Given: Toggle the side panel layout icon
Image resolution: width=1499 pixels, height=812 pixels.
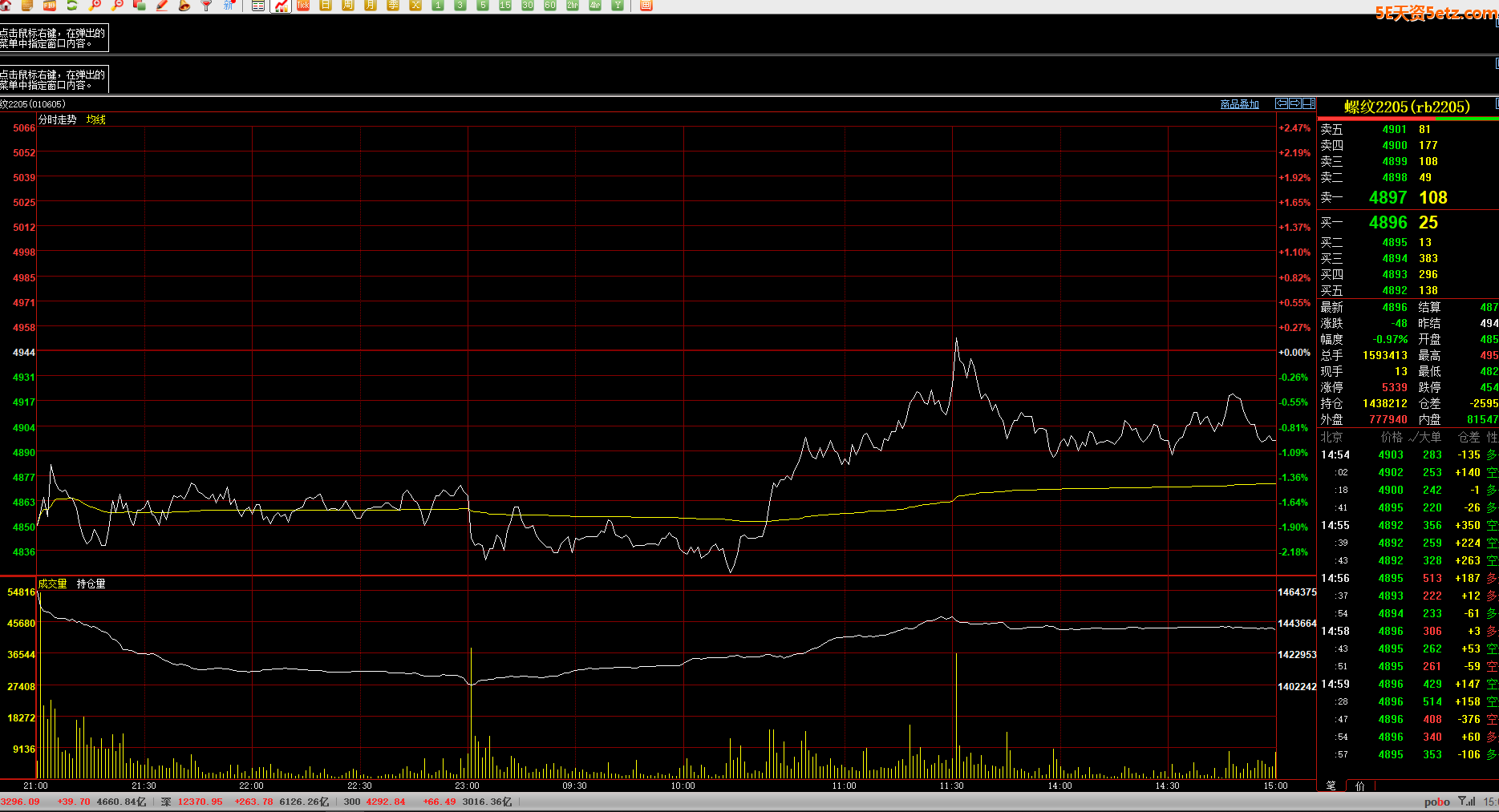Looking at the screenshot, I should [1309, 103].
